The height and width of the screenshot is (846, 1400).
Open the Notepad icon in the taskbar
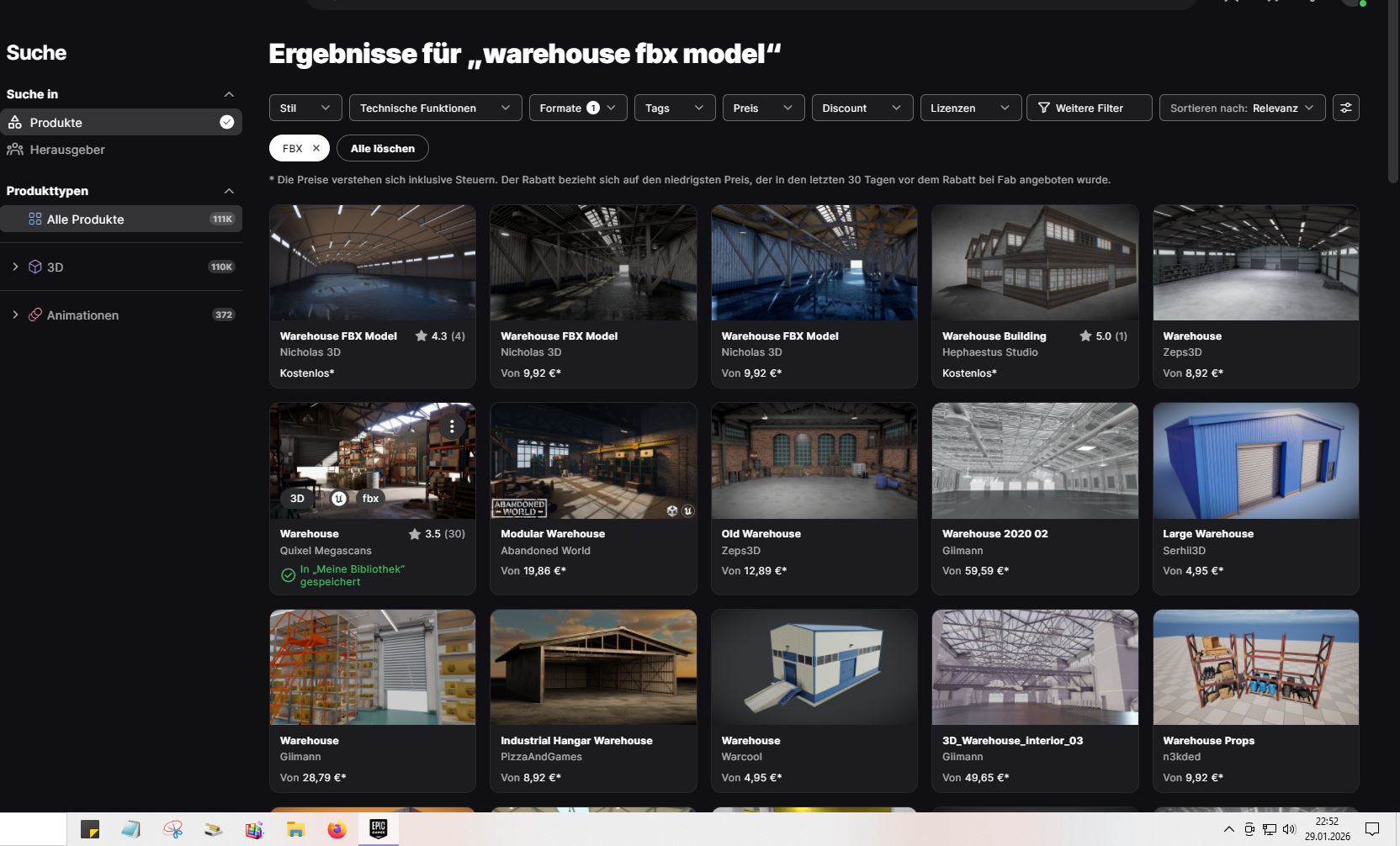click(130, 830)
